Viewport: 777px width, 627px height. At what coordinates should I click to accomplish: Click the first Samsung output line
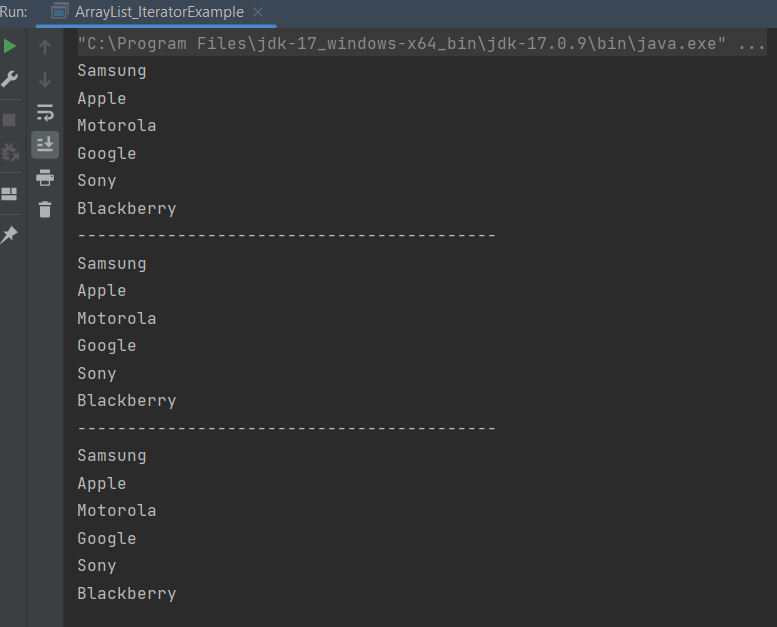pos(112,71)
